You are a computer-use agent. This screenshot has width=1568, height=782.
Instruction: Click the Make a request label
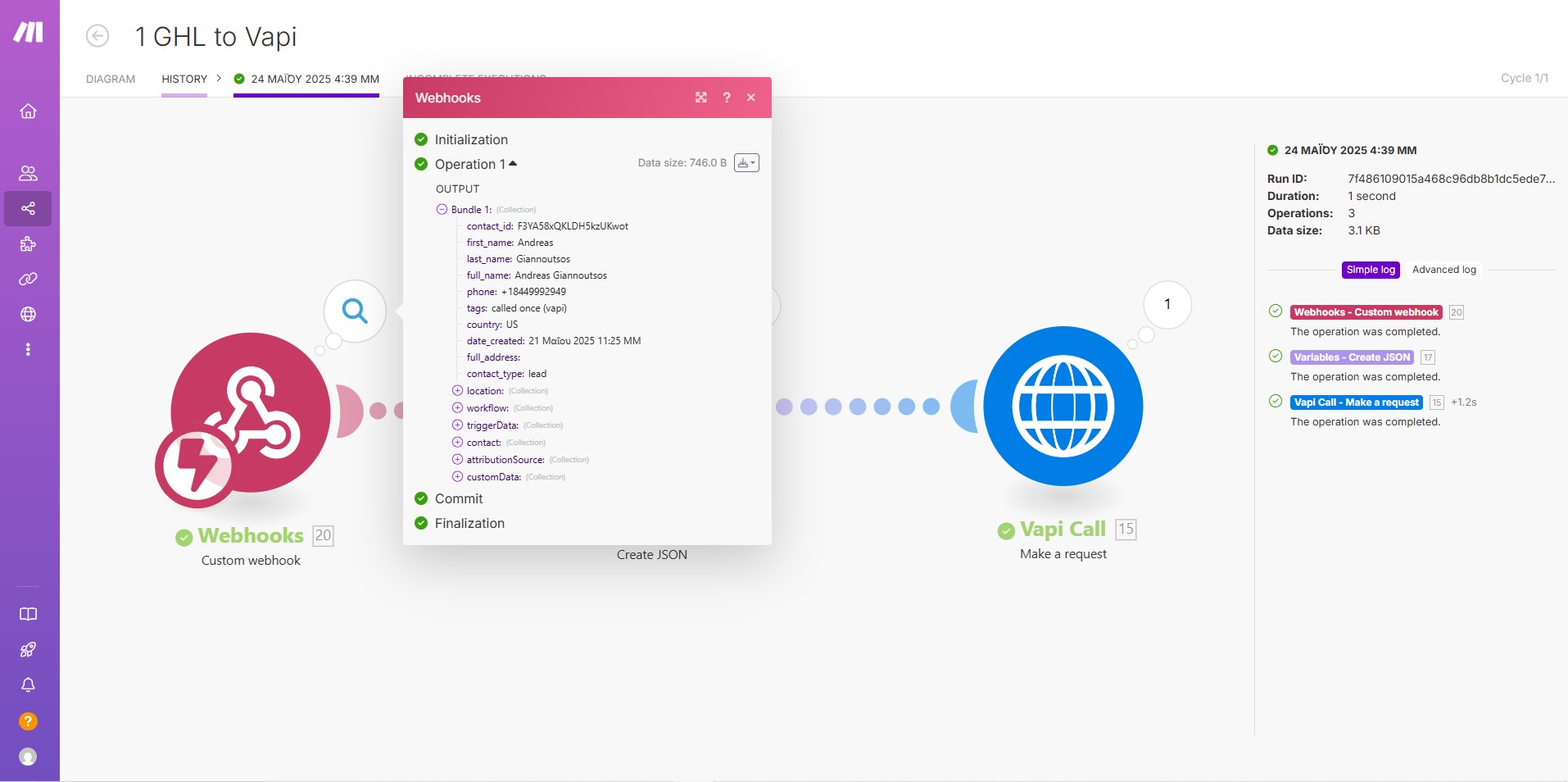pyautogui.click(x=1063, y=554)
